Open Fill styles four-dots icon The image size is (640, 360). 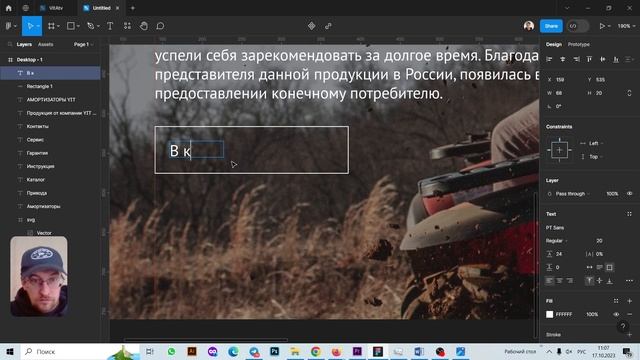(x=616, y=301)
